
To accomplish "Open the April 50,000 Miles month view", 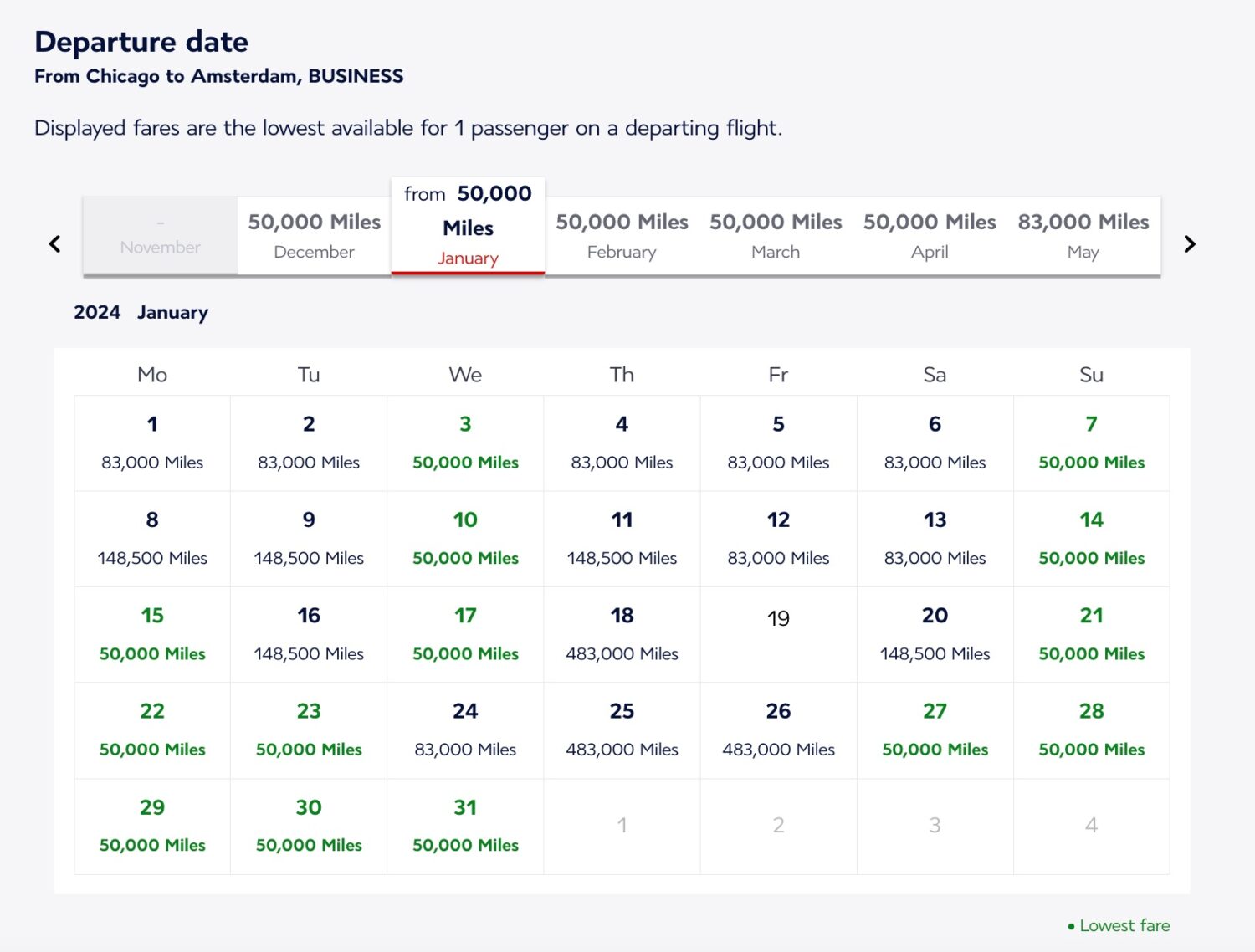I will (930, 236).
